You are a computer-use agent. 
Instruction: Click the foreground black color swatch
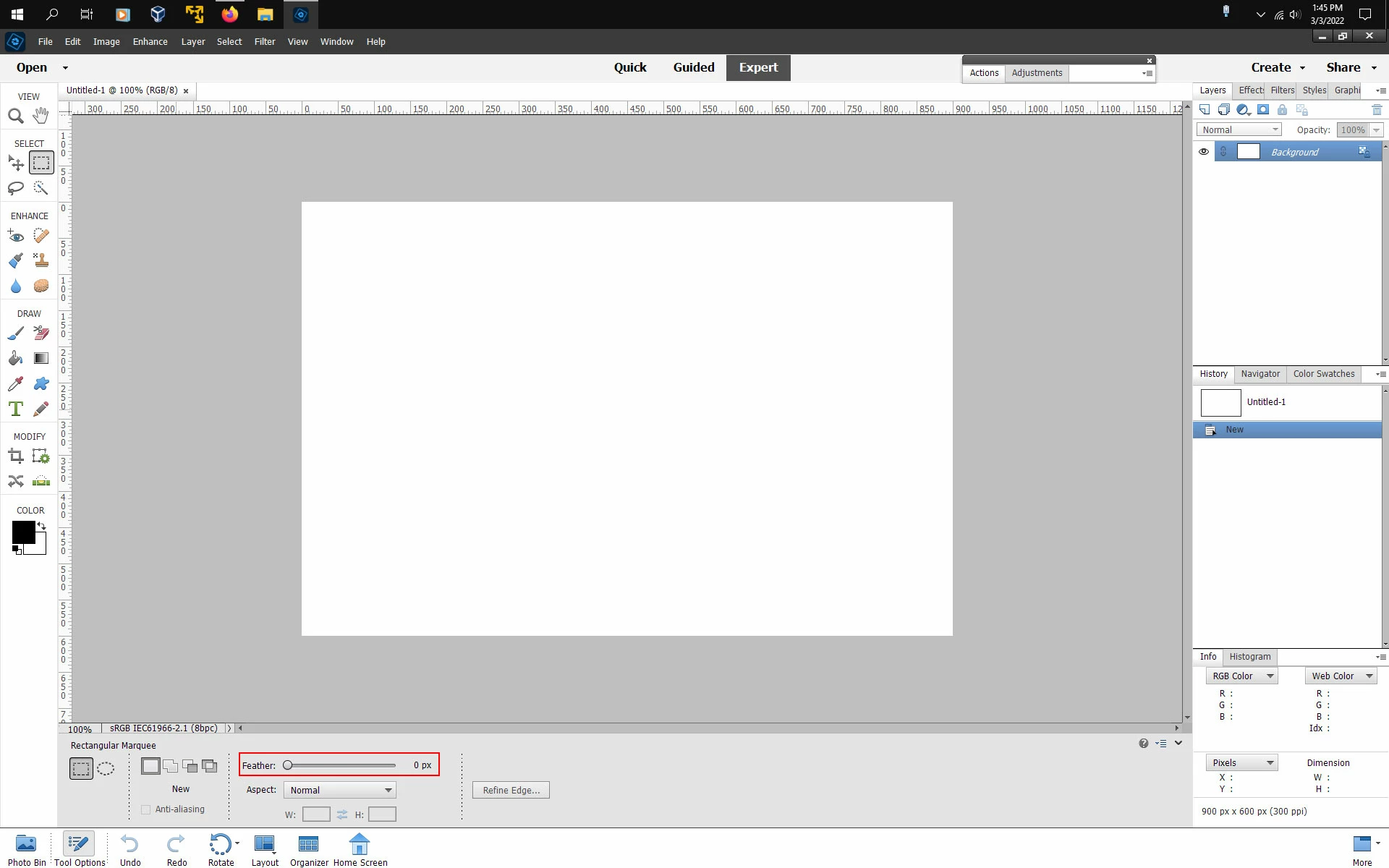pyautogui.click(x=23, y=532)
